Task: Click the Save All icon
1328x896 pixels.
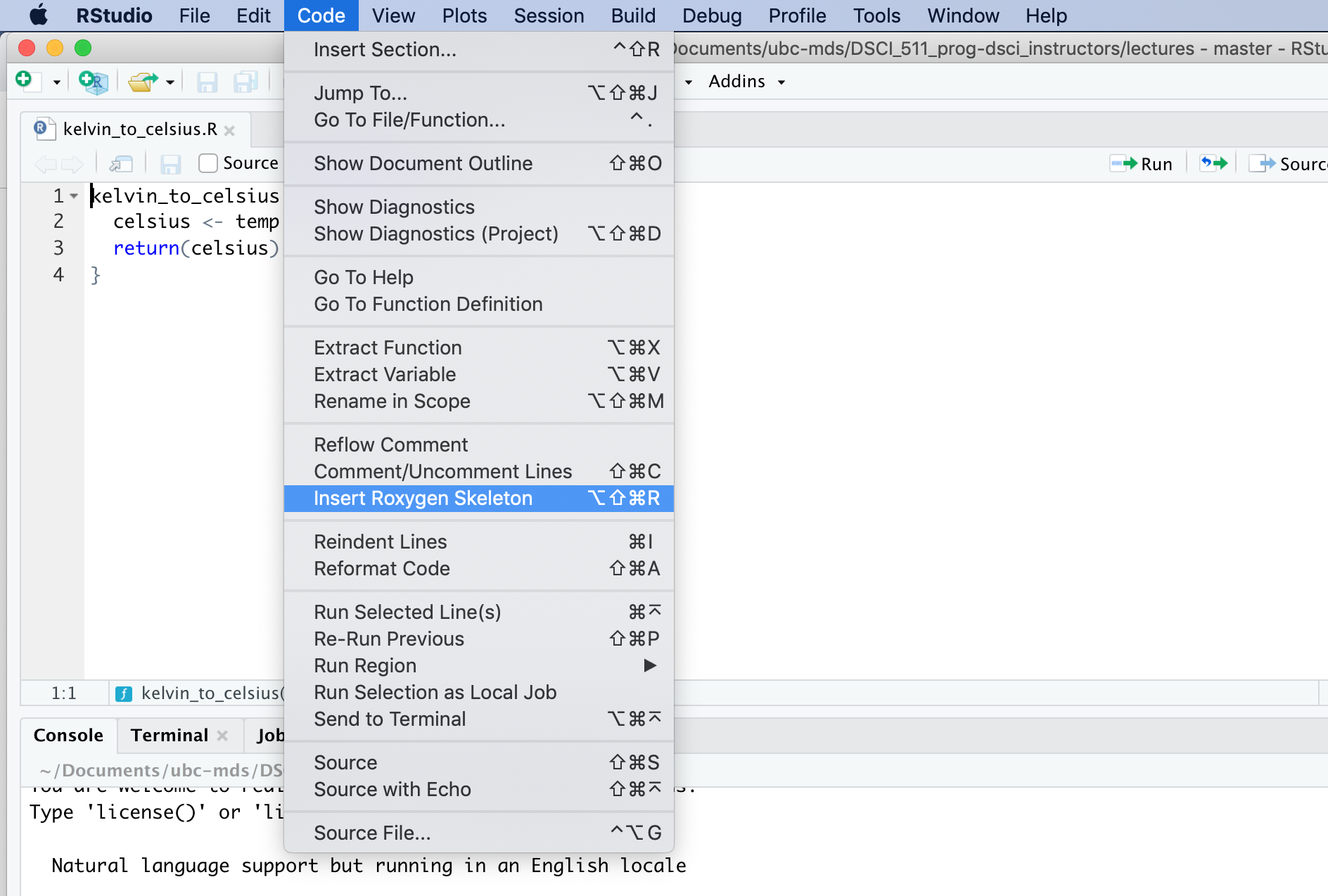Action: [245, 82]
